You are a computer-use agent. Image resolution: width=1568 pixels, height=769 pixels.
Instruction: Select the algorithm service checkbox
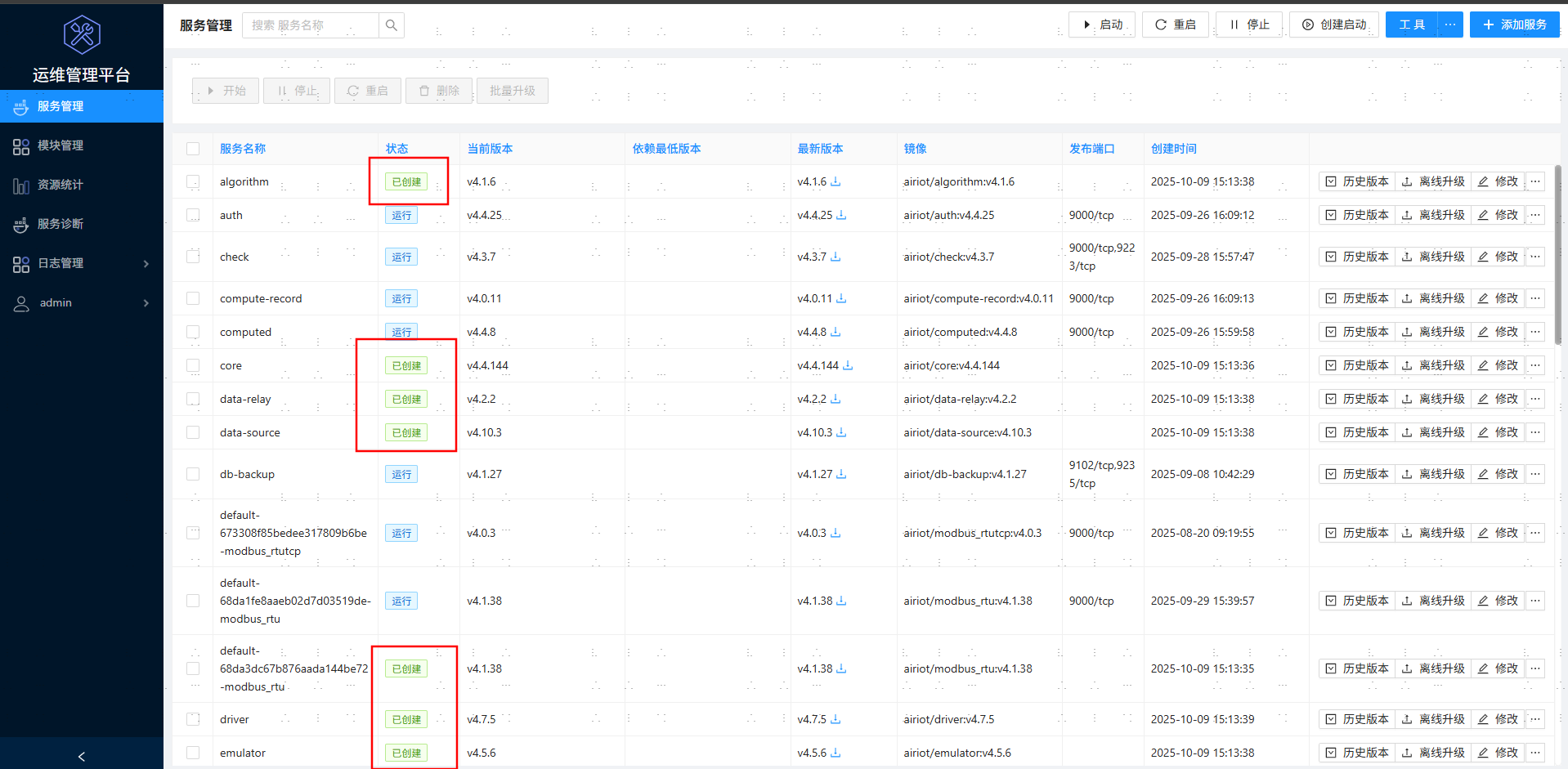193,181
